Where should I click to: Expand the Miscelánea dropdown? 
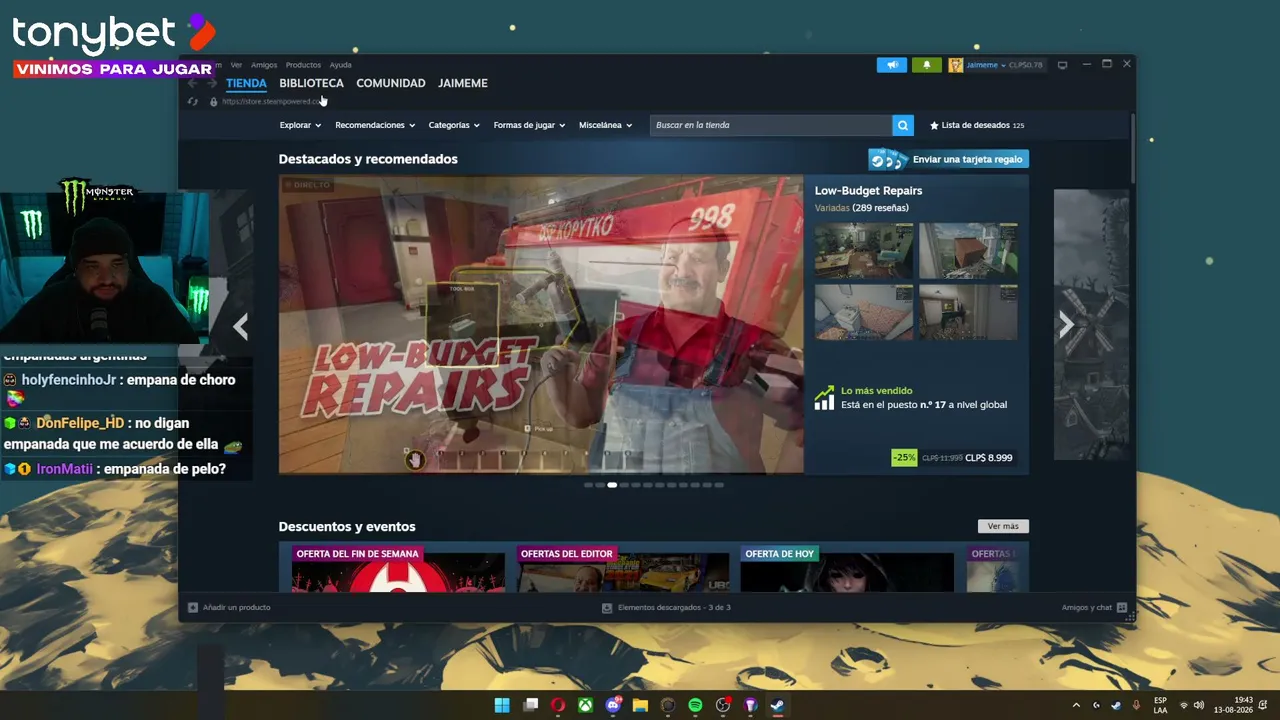coord(605,125)
